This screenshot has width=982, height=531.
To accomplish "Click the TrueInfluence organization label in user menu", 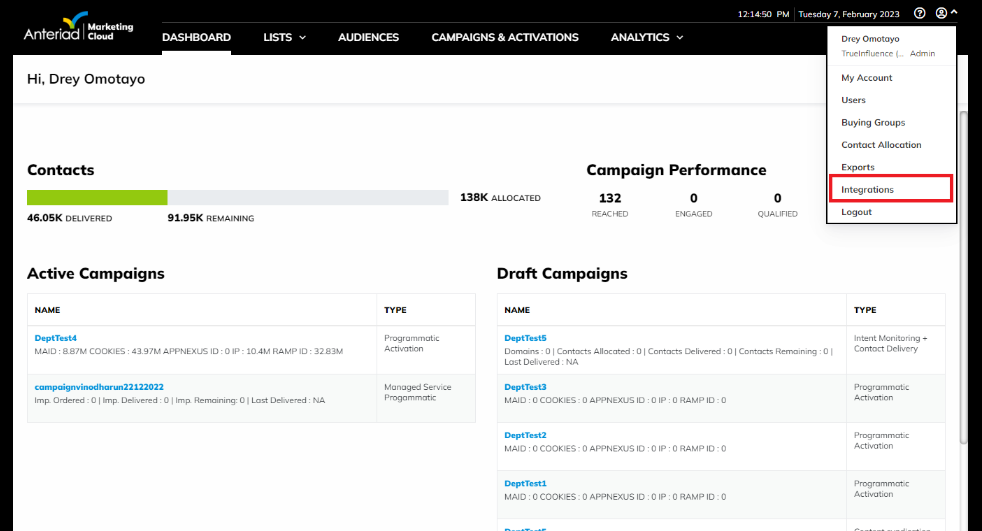I will click(872, 54).
